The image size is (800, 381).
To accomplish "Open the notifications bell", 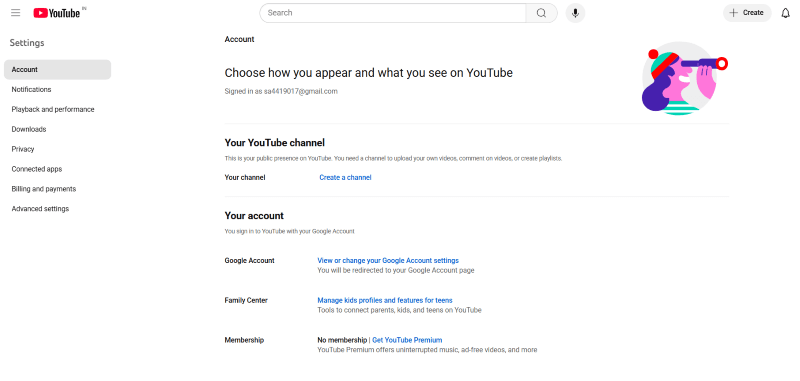I will [x=785, y=13].
